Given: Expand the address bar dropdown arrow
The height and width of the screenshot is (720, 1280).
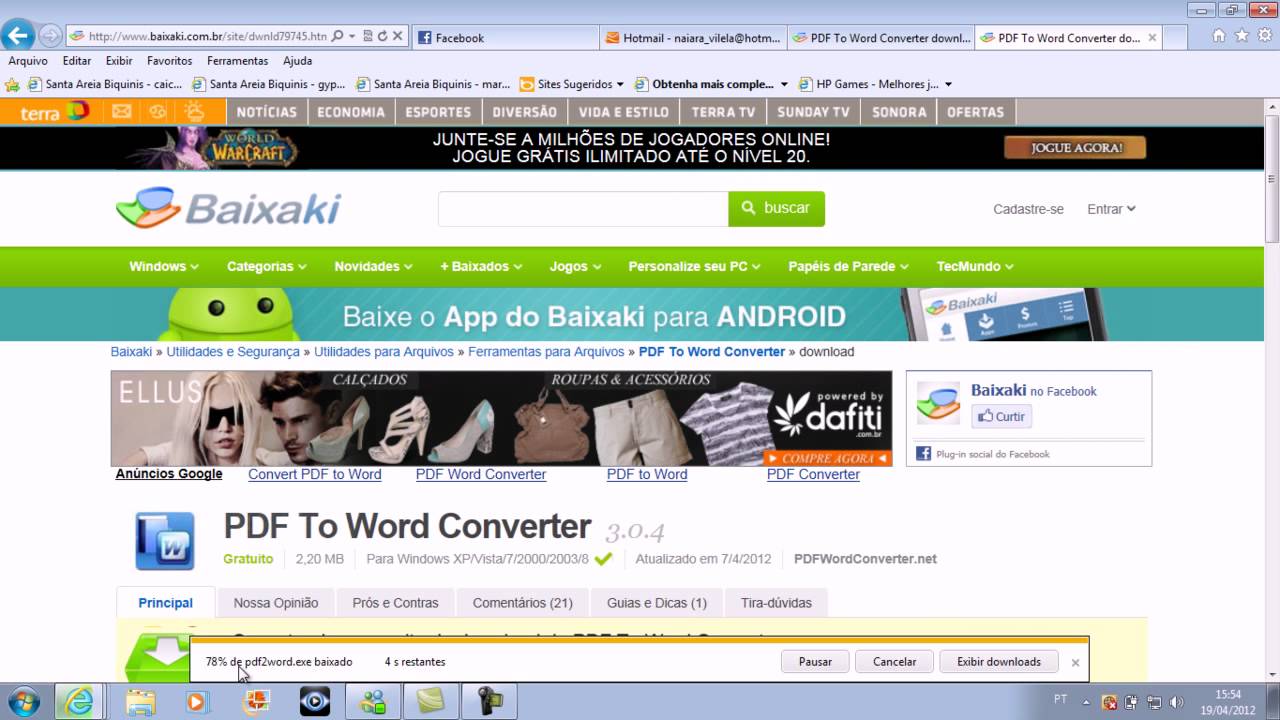Looking at the screenshot, I should (353, 36).
